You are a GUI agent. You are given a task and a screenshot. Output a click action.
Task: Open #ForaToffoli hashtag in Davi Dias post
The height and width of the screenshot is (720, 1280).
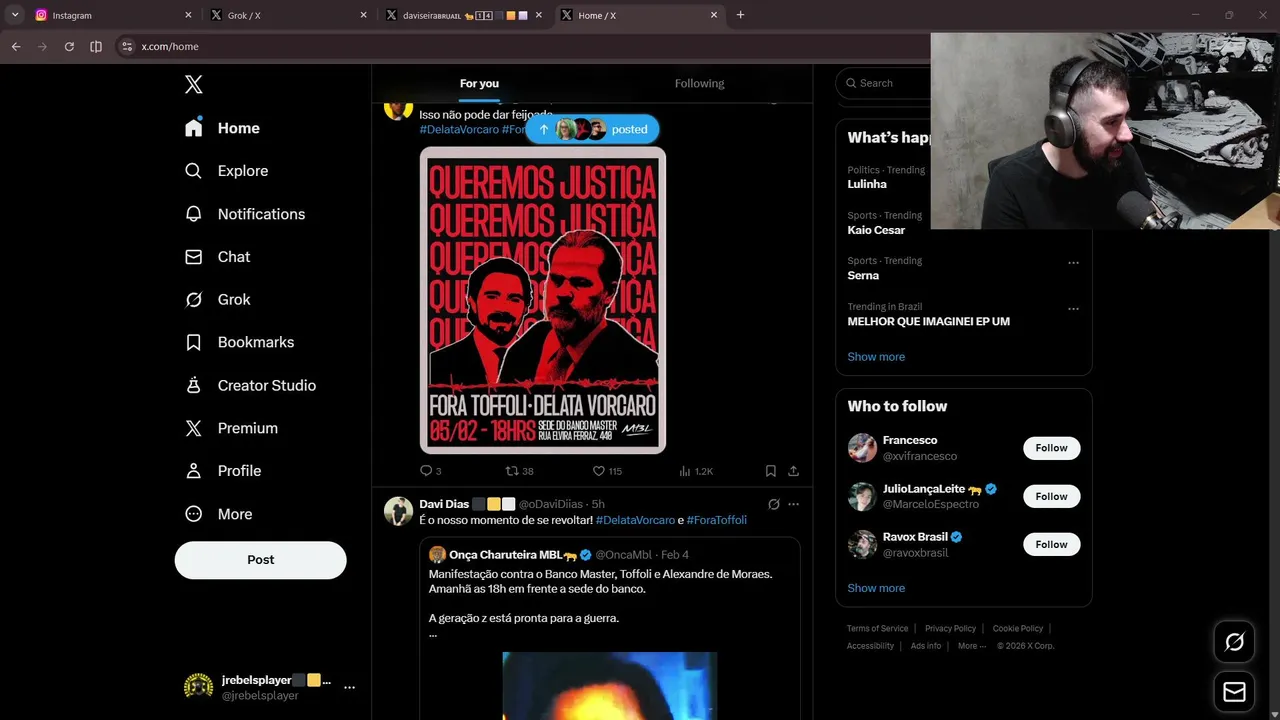tap(716, 520)
